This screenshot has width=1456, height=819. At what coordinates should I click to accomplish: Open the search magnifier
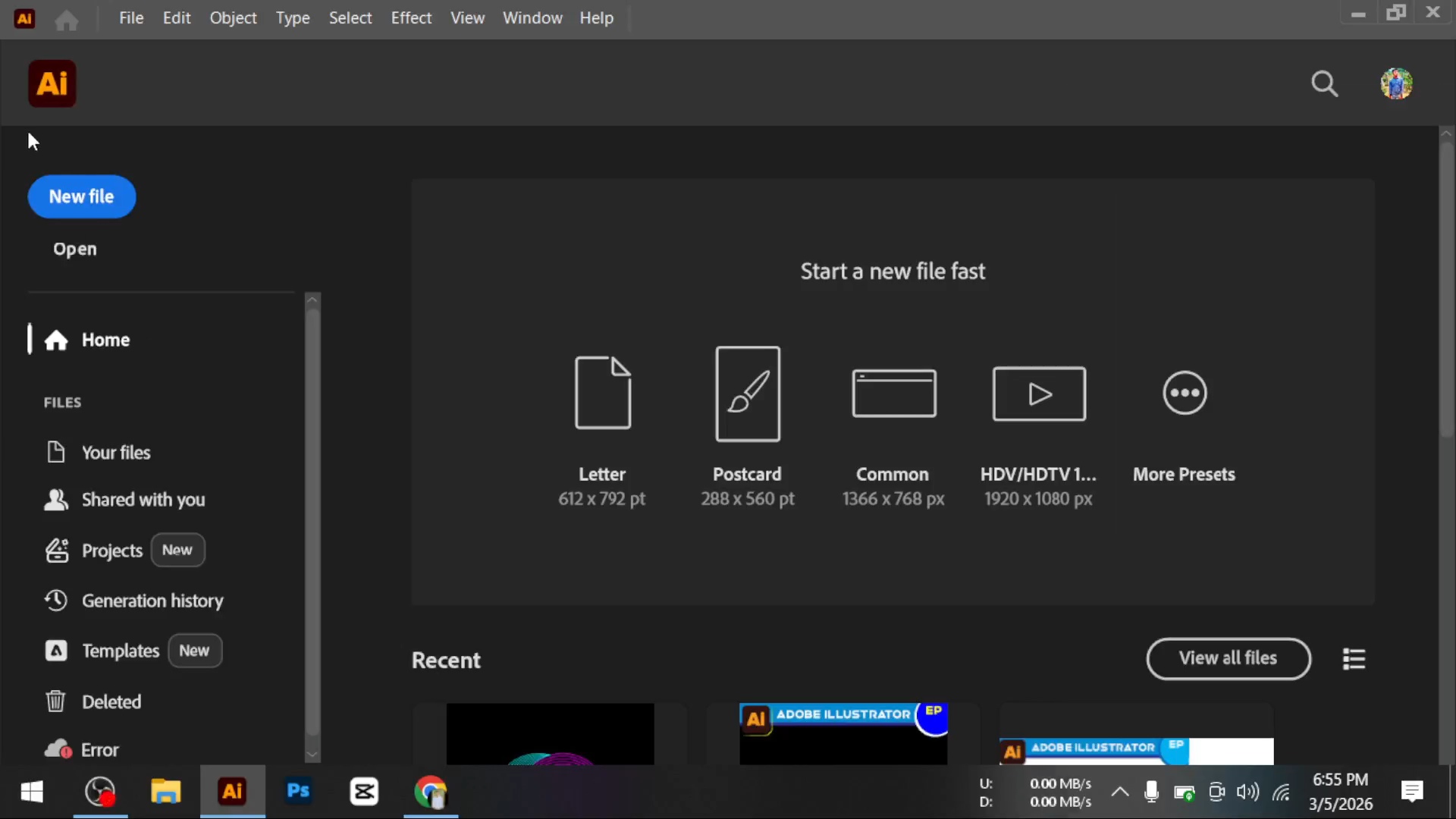click(x=1325, y=83)
